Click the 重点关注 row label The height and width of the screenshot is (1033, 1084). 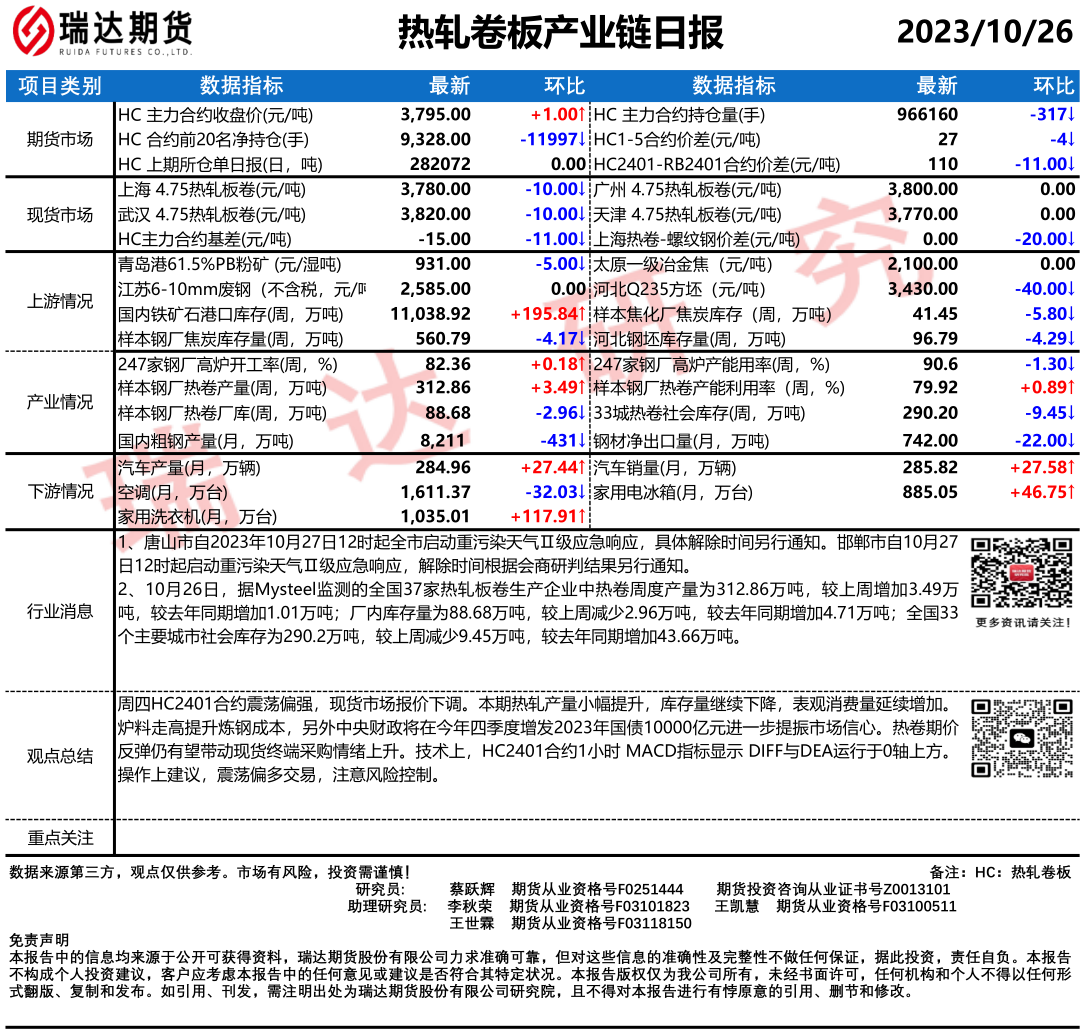pos(60,838)
